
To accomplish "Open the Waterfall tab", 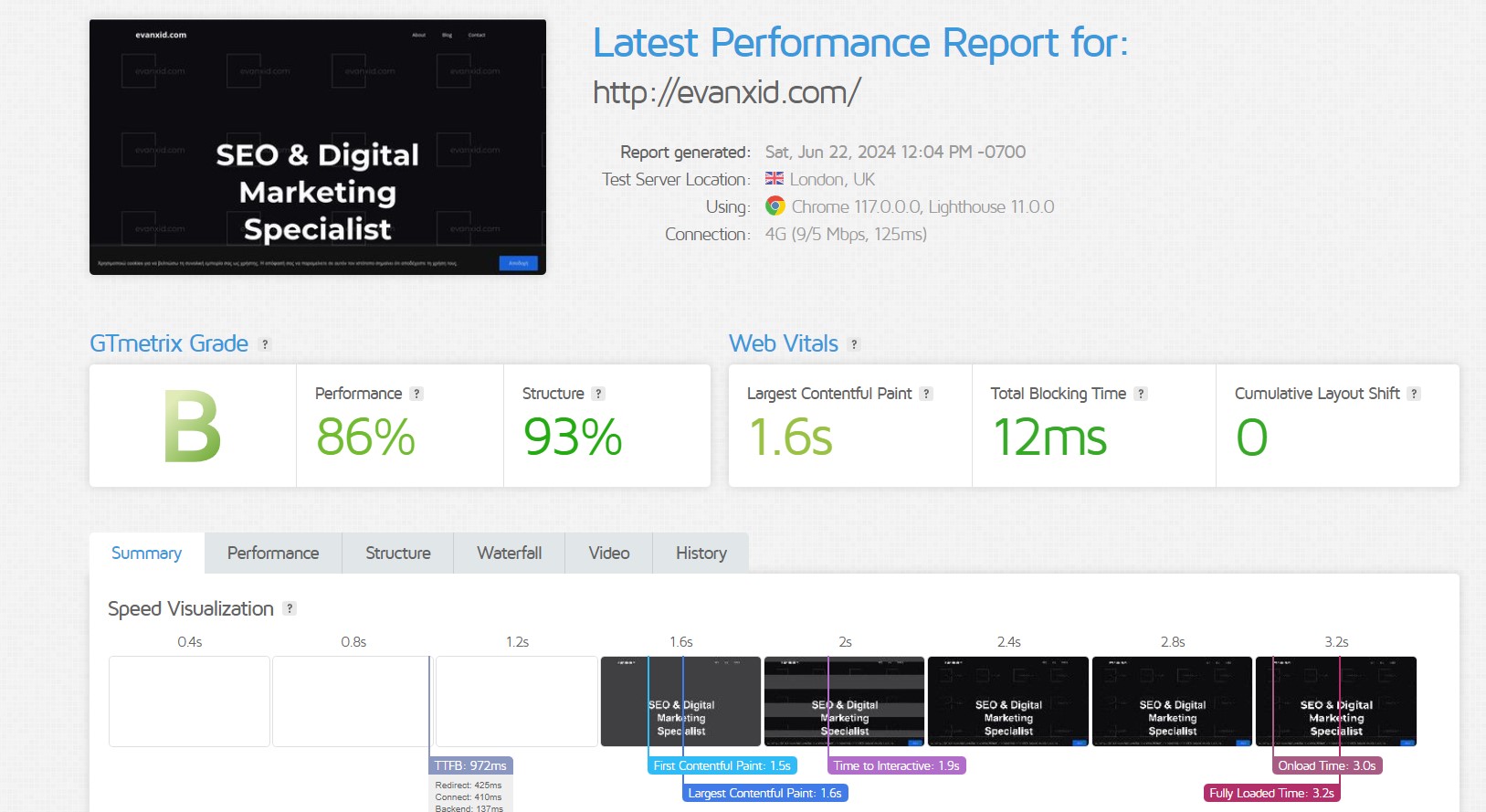I will pyautogui.click(x=509, y=554).
